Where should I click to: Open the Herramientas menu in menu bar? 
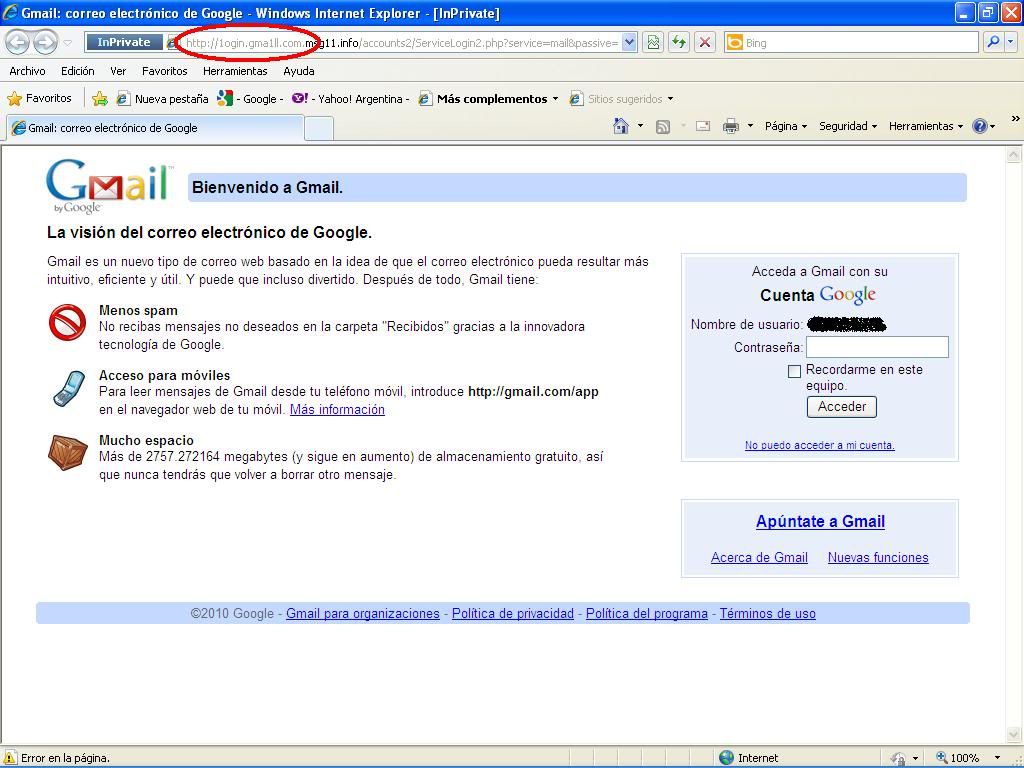coord(235,71)
